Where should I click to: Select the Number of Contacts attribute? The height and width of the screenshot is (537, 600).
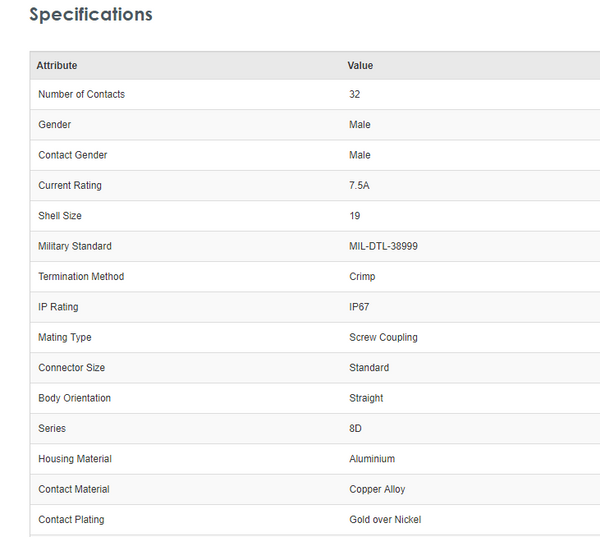point(81,94)
